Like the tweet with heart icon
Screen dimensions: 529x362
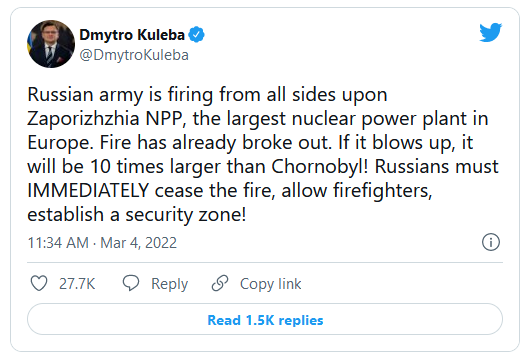point(39,283)
